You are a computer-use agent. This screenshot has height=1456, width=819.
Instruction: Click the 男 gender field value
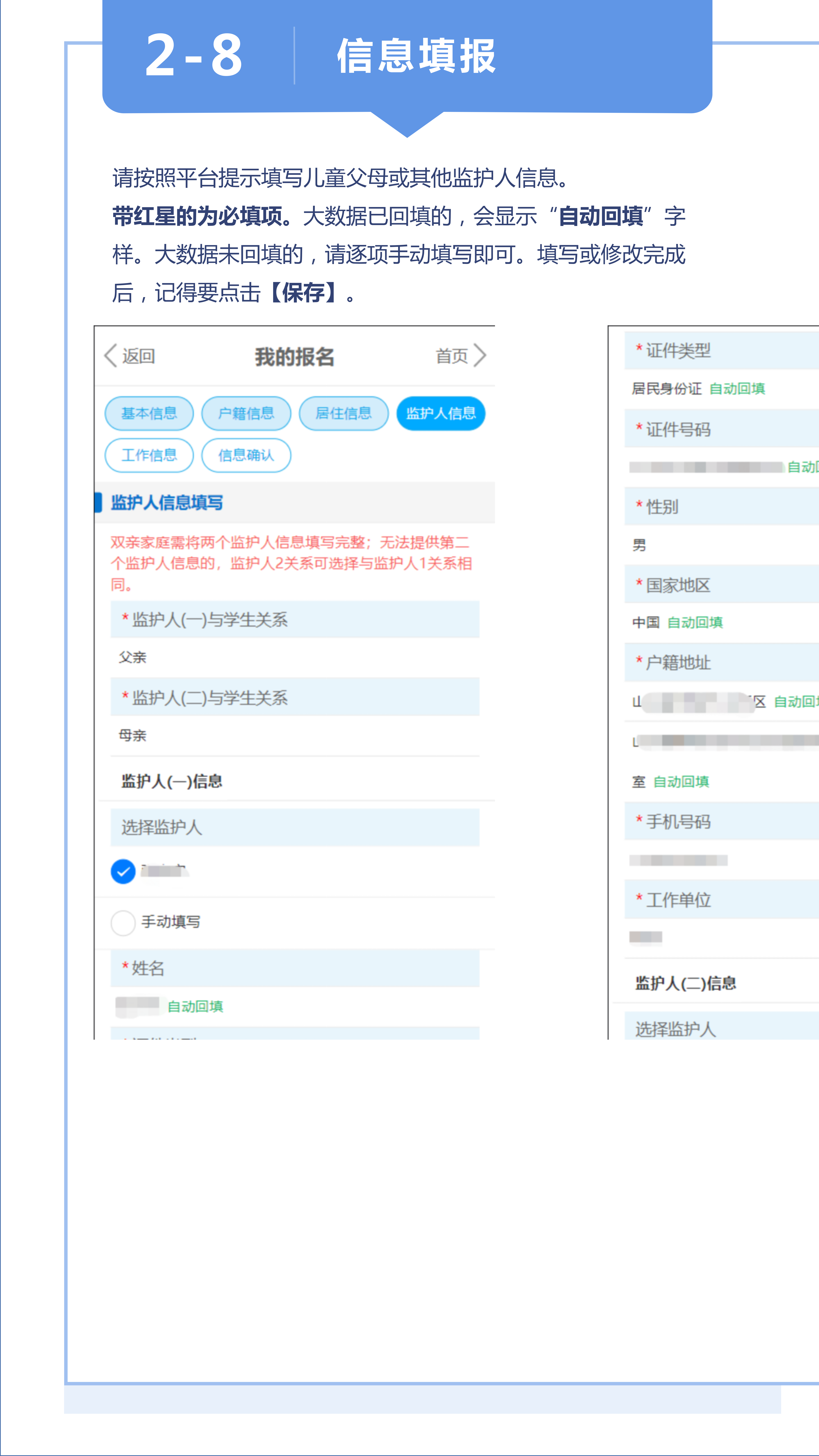[639, 545]
